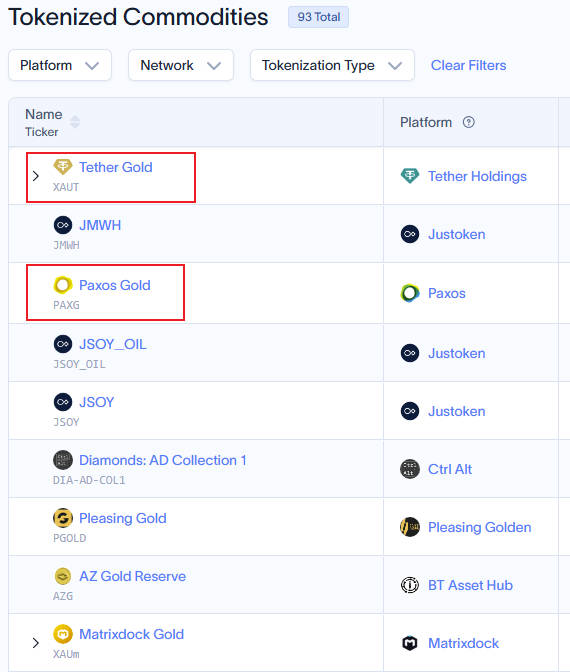This screenshot has width=570, height=672.
Task: Click the Clear Filters link
Action: [x=468, y=65]
